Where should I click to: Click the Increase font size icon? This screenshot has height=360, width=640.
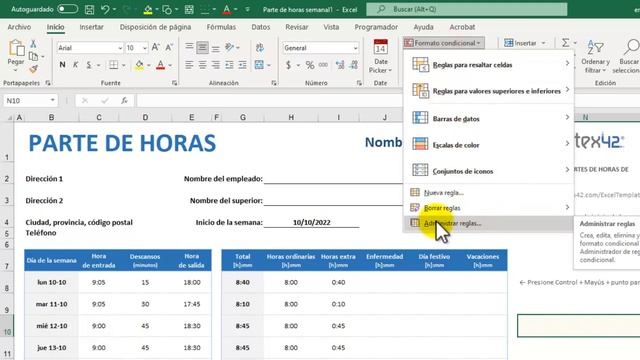click(x=156, y=48)
